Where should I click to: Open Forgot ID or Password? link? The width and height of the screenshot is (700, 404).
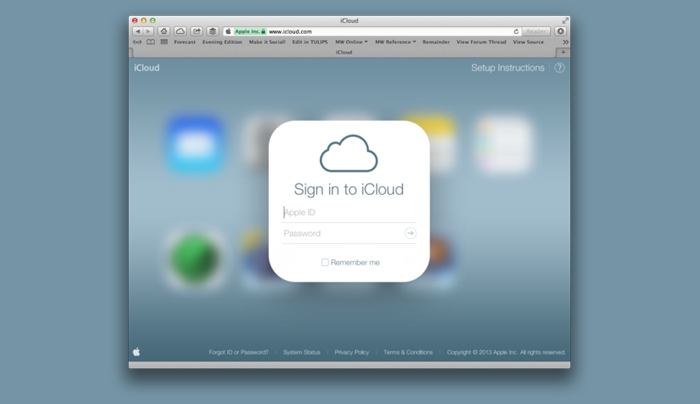[x=238, y=352]
